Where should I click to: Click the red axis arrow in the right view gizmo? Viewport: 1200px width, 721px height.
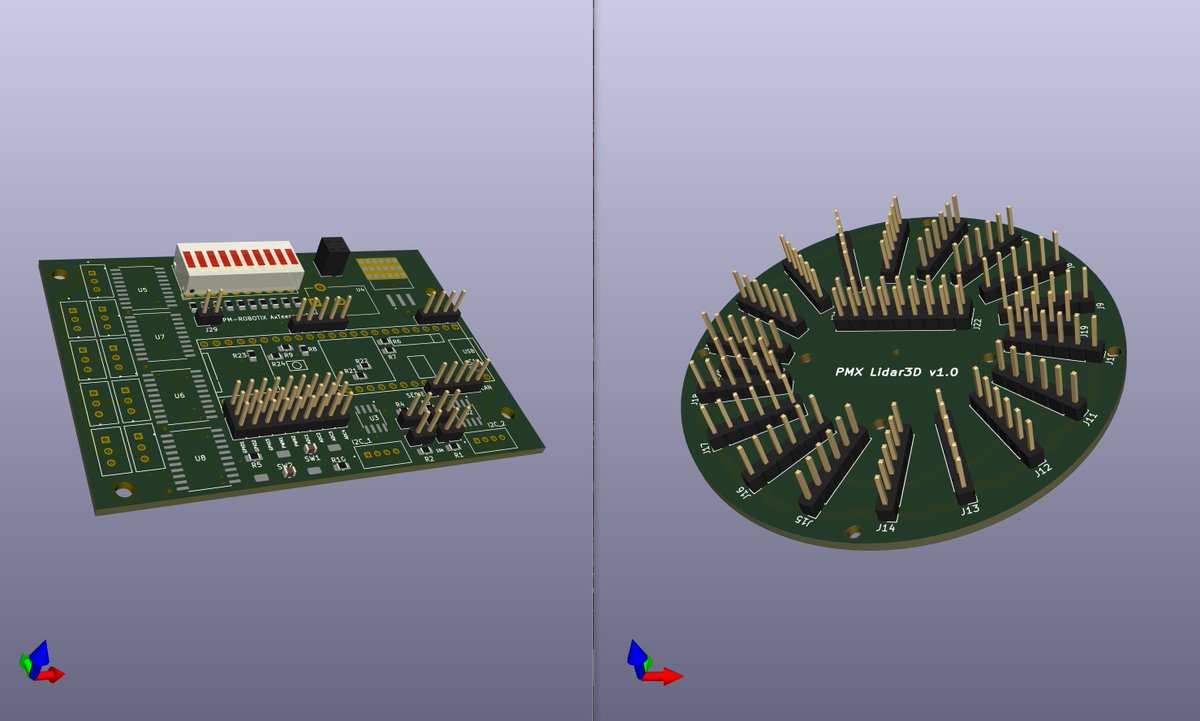pos(665,676)
